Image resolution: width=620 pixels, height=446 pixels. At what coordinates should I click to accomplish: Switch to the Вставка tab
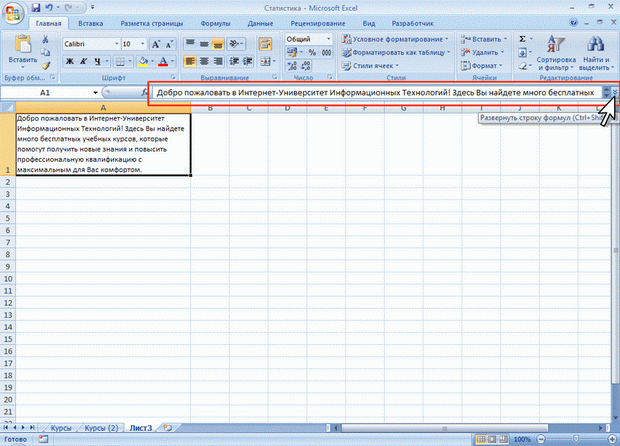[x=91, y=23]
